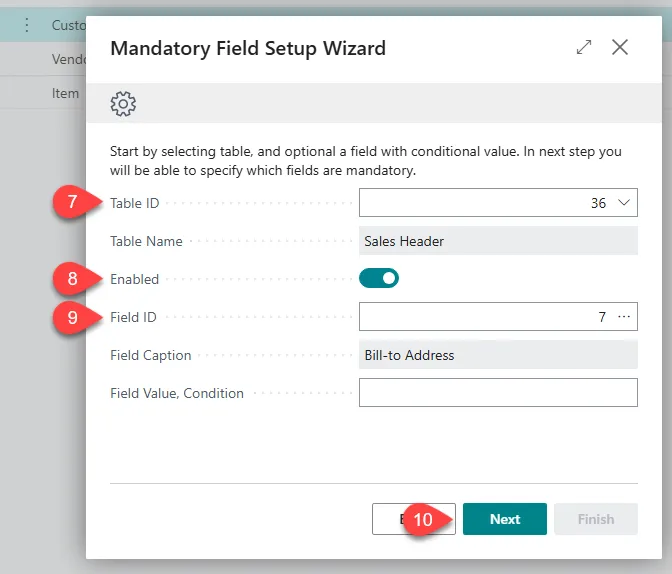Click the Finish button
This screenshot has width=672, height=574.
click(x=595, y=519)
